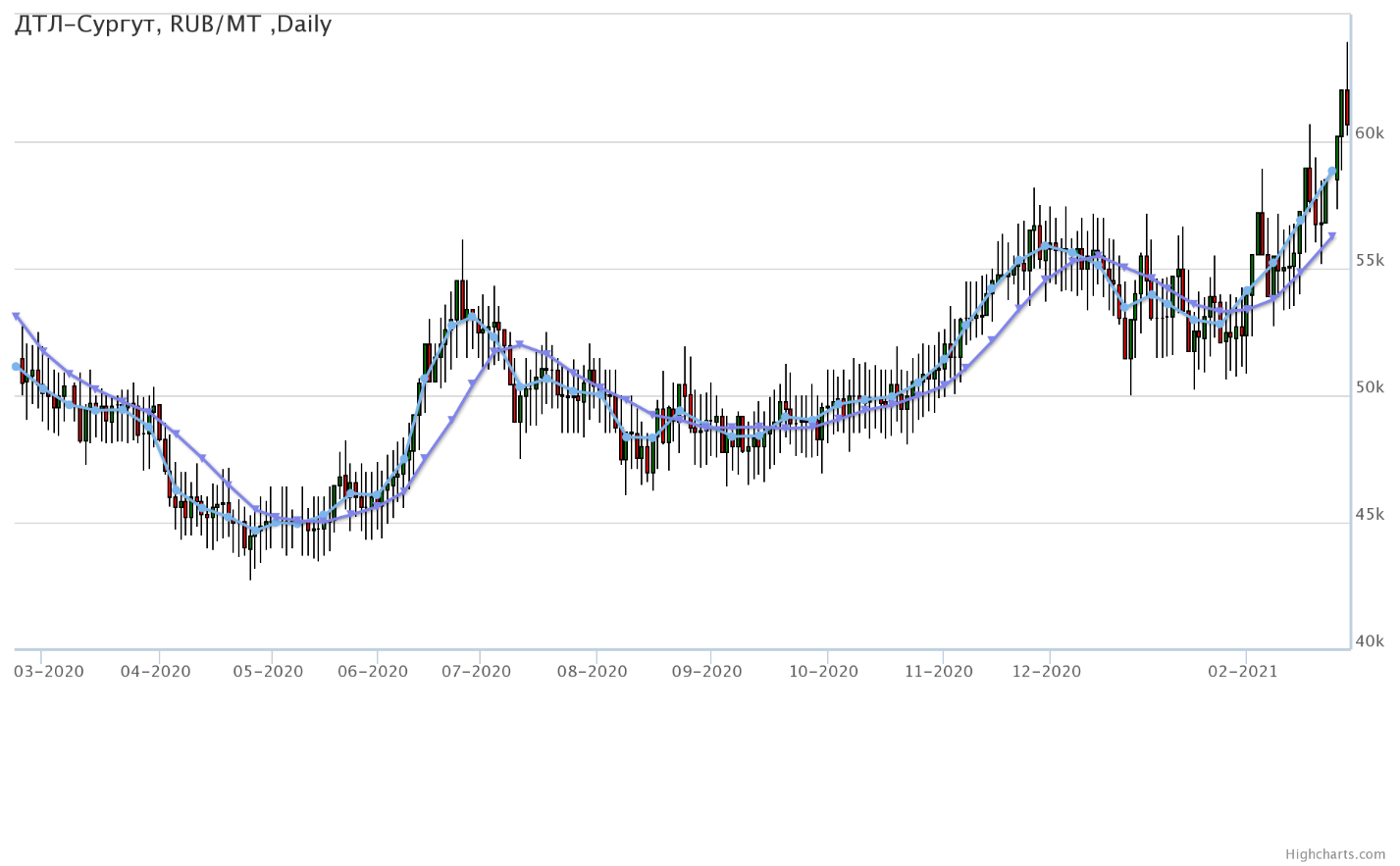Select the 03-2020 x-axis date label

pos(49,672)
